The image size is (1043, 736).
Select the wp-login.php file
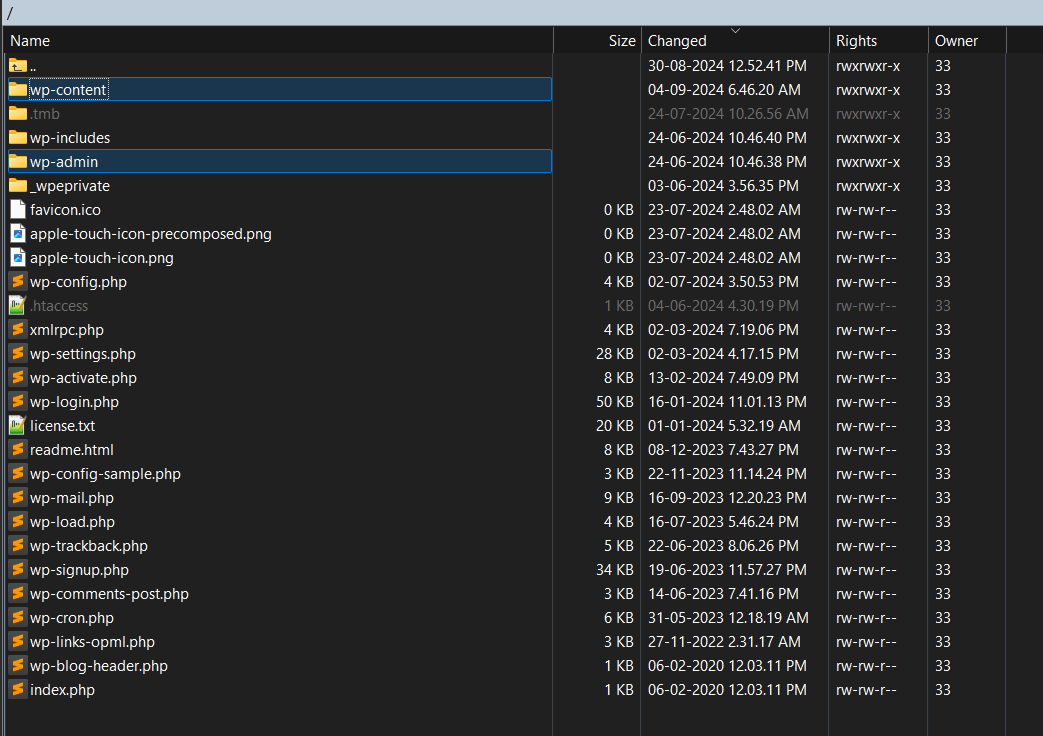(x=74, y=402)
